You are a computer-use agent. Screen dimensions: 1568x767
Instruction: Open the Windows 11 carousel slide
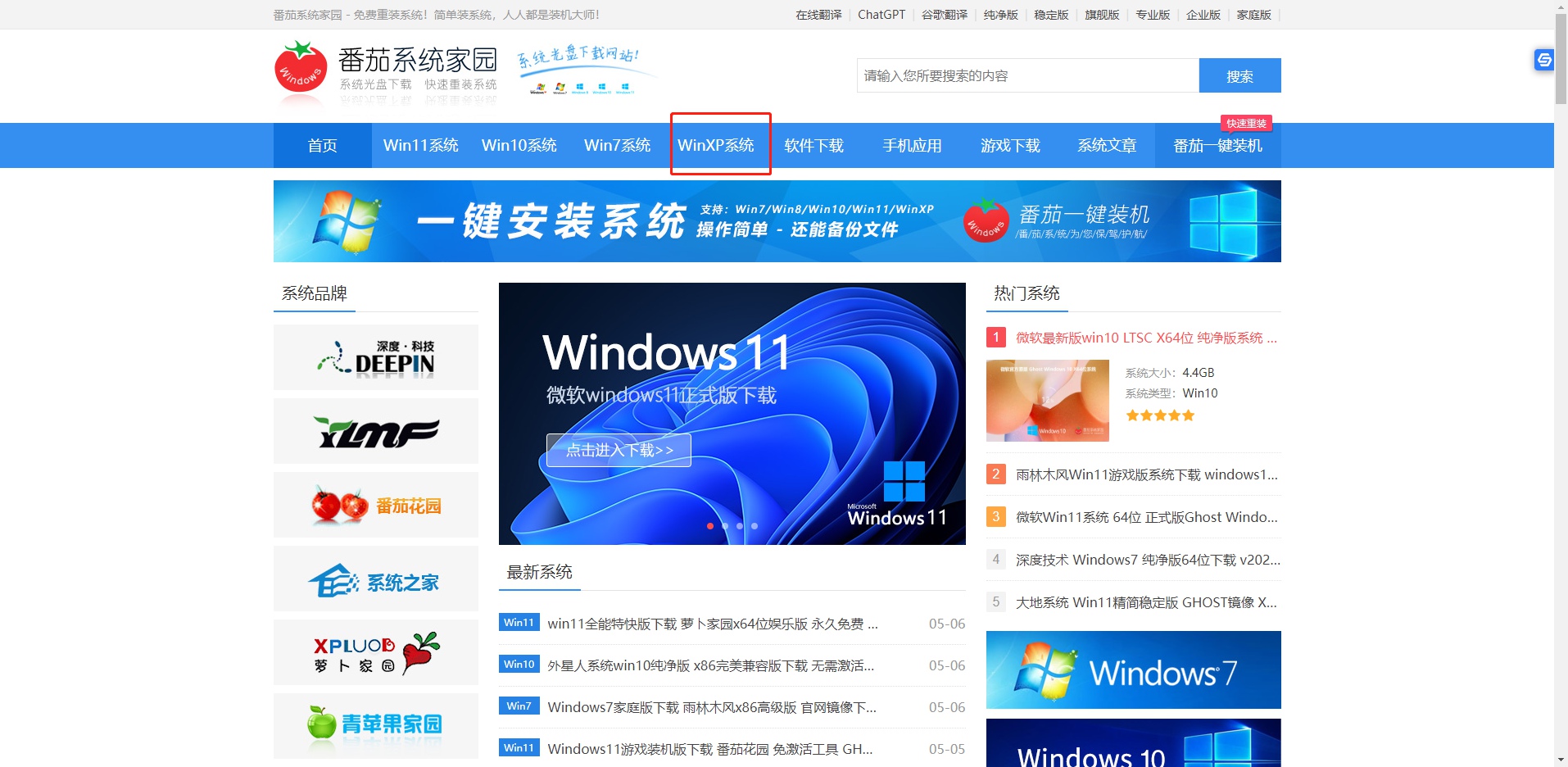[x=732, y=414]
